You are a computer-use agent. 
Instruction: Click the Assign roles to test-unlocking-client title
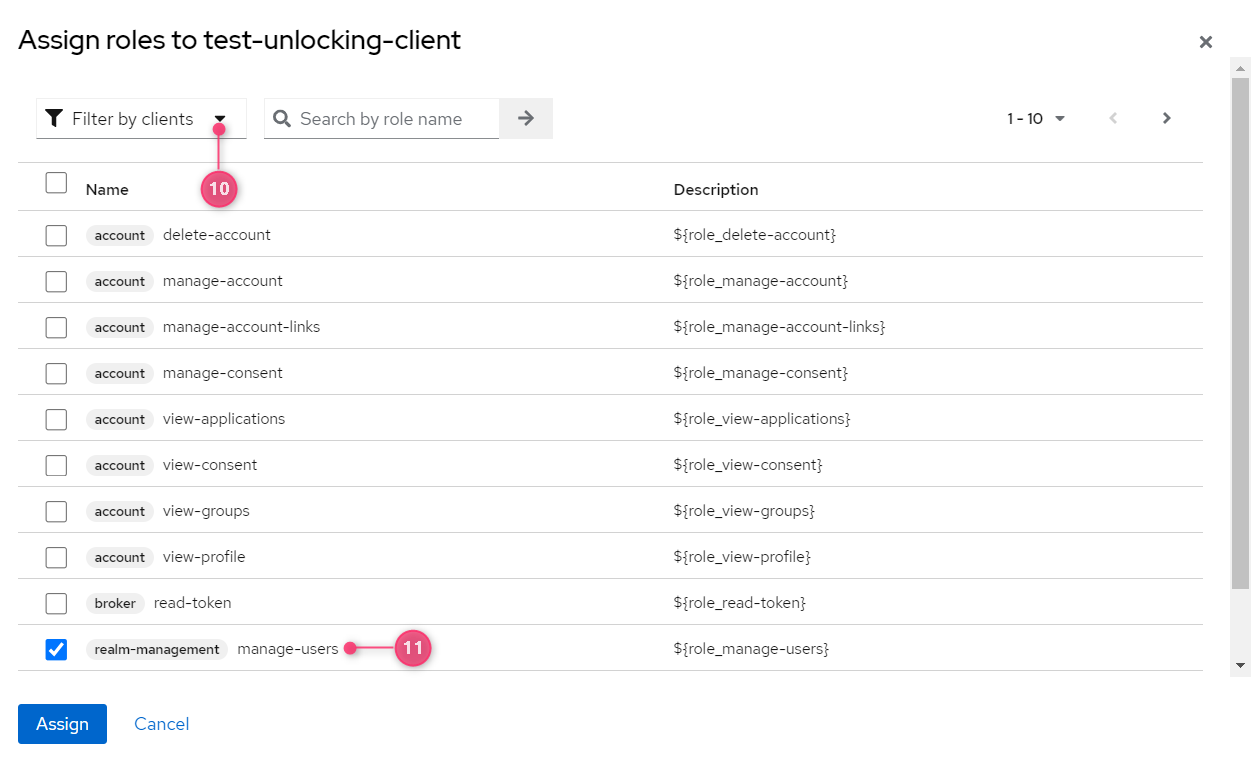240,40
